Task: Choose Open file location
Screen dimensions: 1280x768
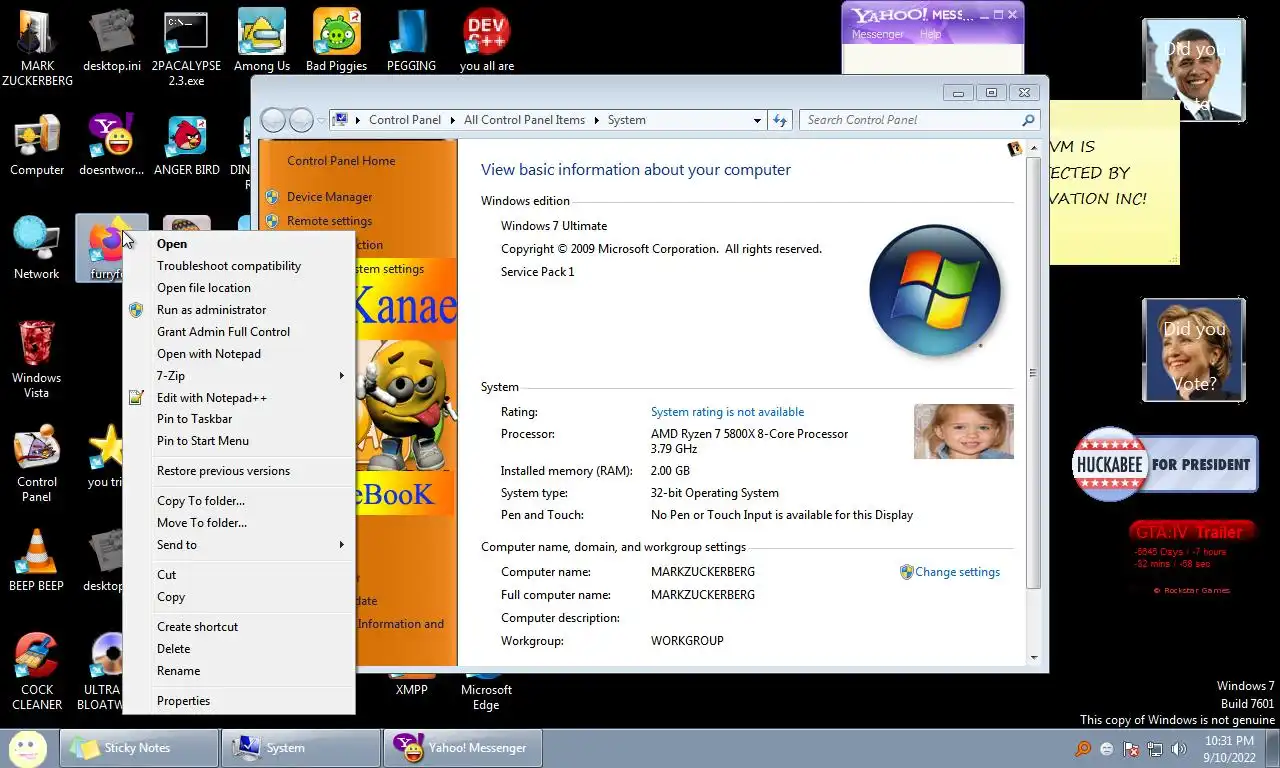Action: 239,288
